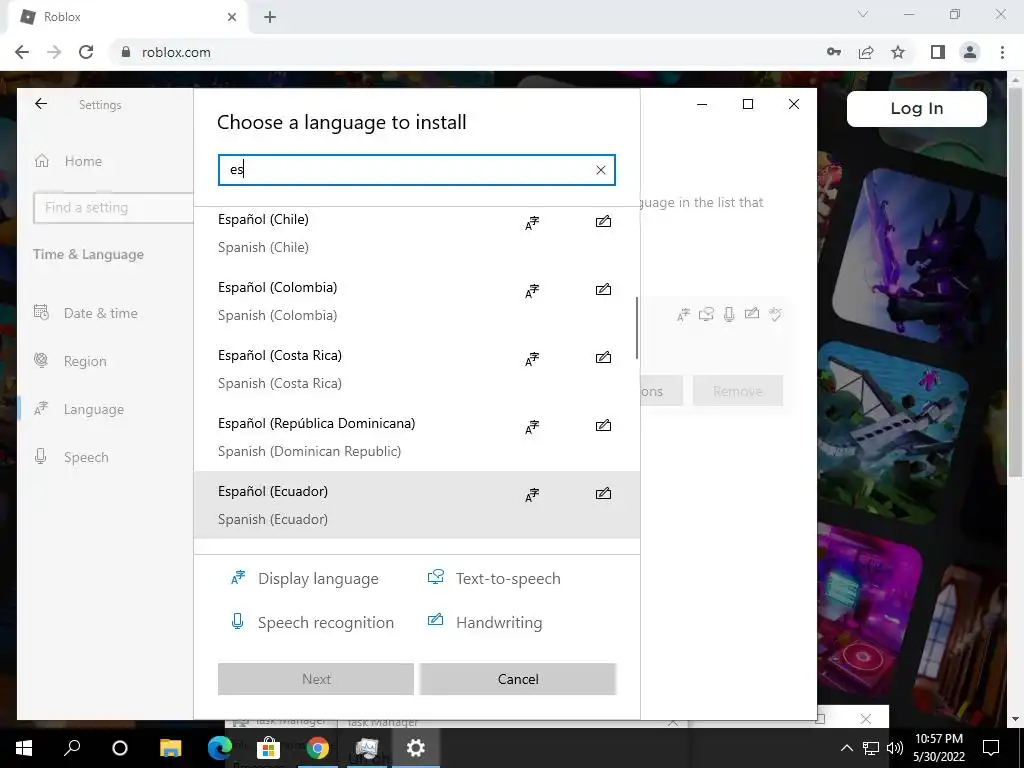Show hidden system tray icons
Screen dimensions: 1024x768
point(846,748)
